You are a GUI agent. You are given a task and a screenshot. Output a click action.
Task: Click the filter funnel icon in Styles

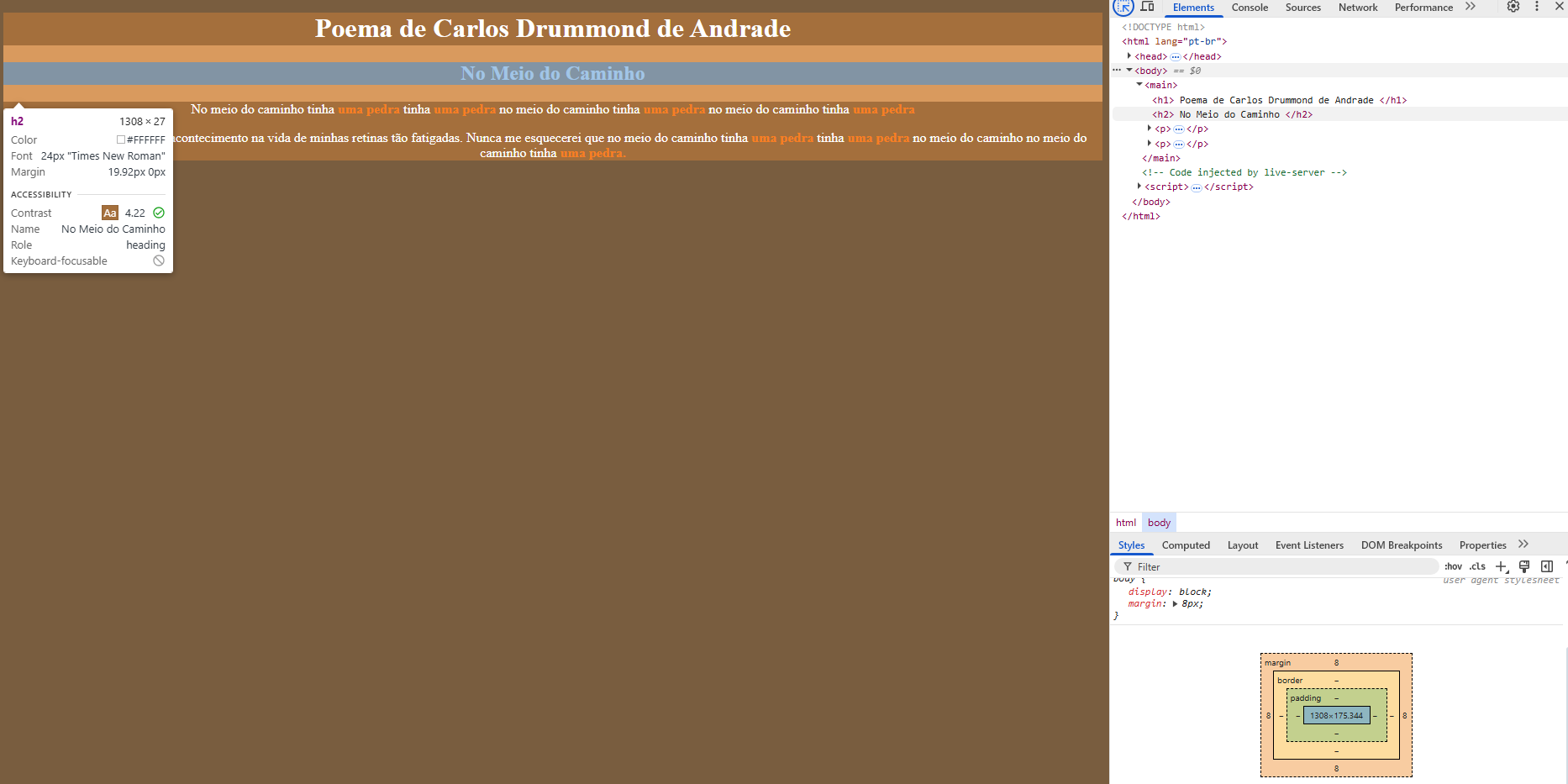tap(1128, 567)
